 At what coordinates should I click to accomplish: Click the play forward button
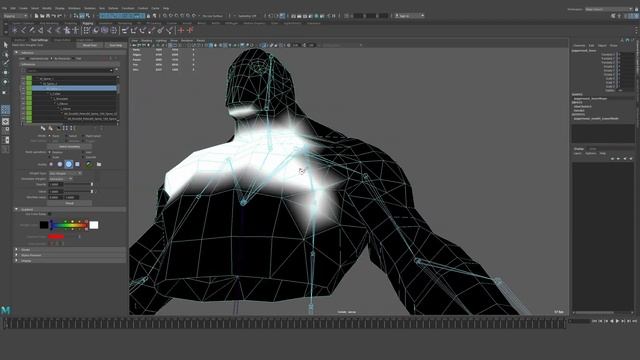pyautogui.click(x=617, y=321)
